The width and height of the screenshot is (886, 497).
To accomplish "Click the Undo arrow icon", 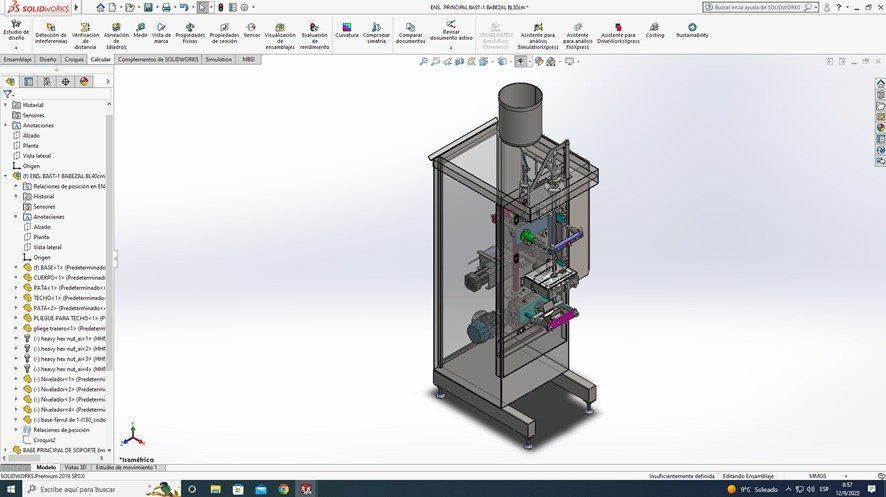I will click(x=184, y=7).
